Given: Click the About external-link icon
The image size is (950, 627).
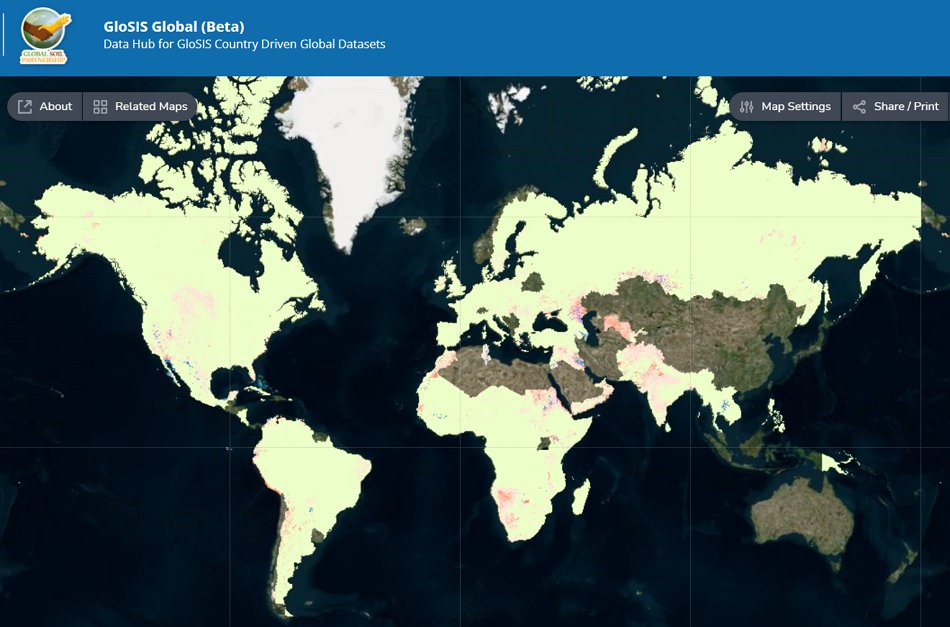Looking at the screenshot, I should pyautogui.click(x=25, y=107).
